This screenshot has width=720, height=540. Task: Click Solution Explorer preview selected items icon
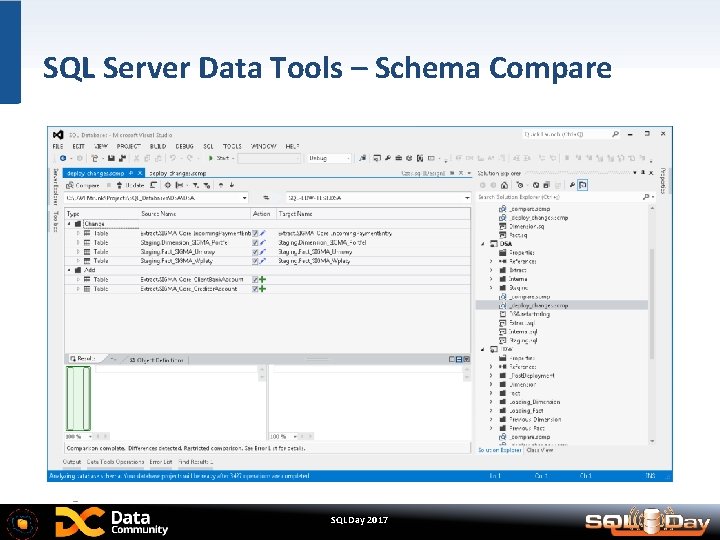click(x=583, y=185)
